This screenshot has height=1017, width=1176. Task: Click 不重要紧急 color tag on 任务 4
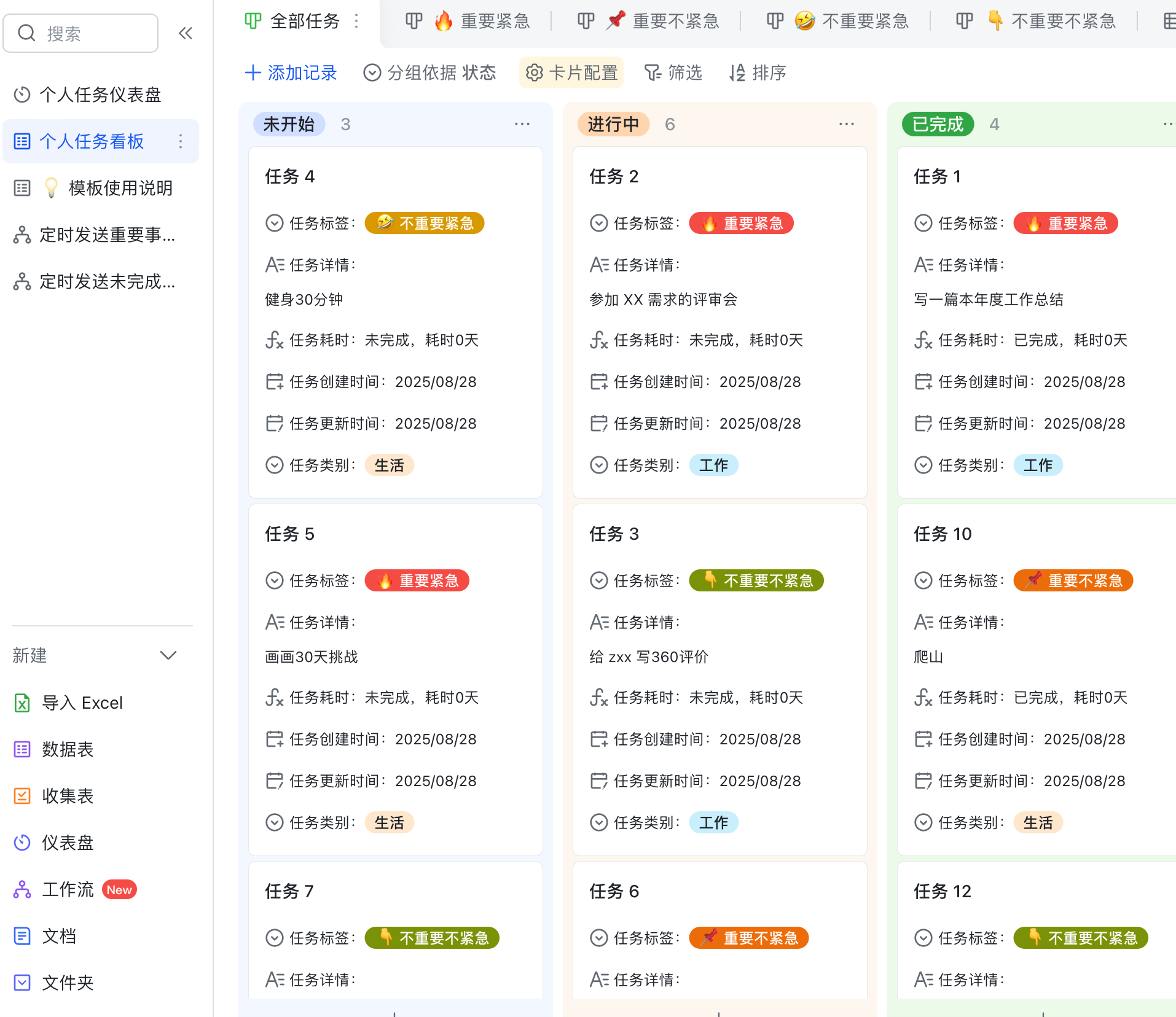(x=424, y=223)
